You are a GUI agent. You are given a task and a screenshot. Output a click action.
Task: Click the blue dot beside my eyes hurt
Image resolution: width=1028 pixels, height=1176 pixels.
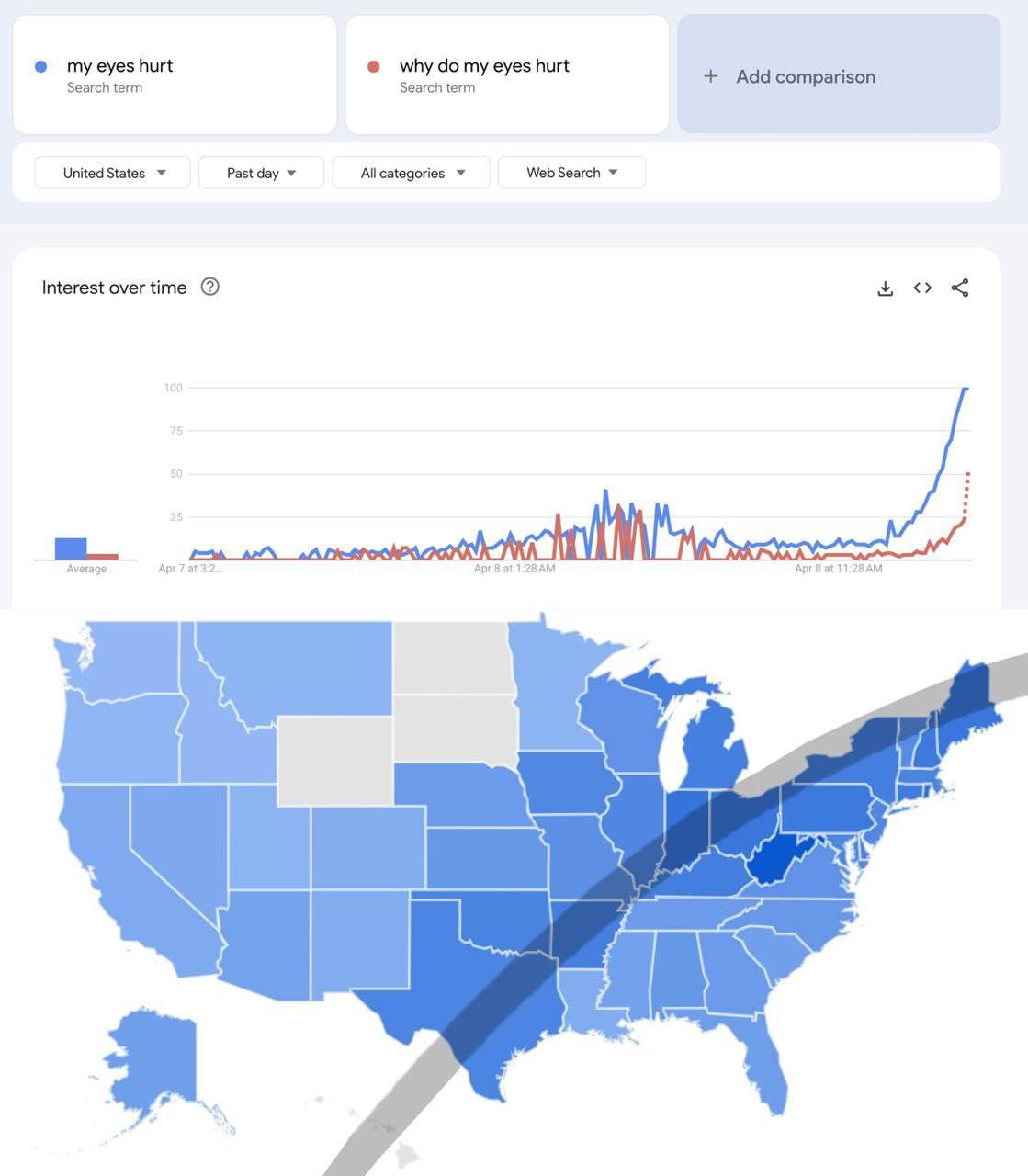[x=40, y=66]
